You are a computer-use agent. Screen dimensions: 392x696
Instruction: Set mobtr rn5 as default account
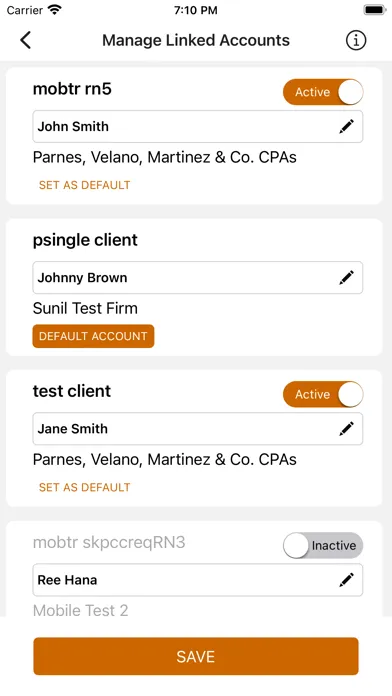point(84,185)
